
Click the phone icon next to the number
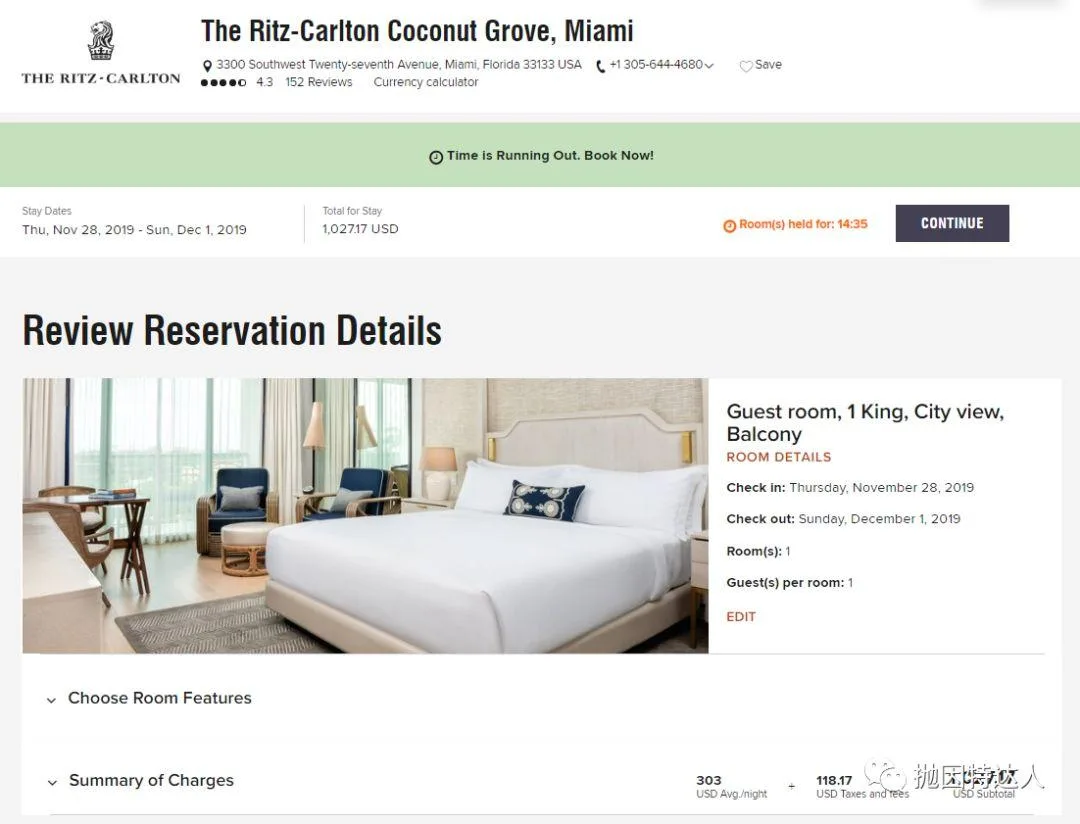pyautogui.click(x=601, y=67)
